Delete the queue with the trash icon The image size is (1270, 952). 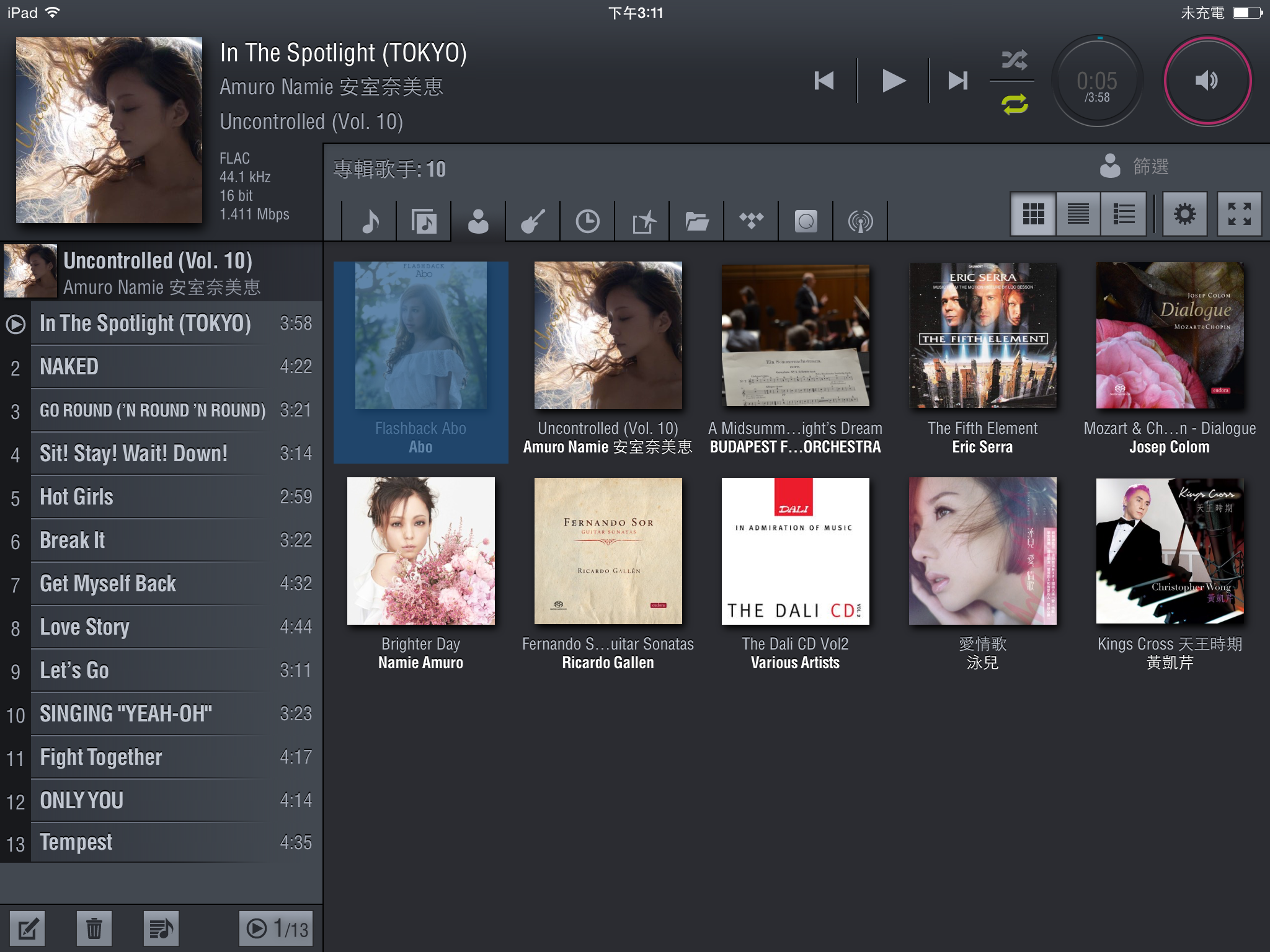[94, 928]
